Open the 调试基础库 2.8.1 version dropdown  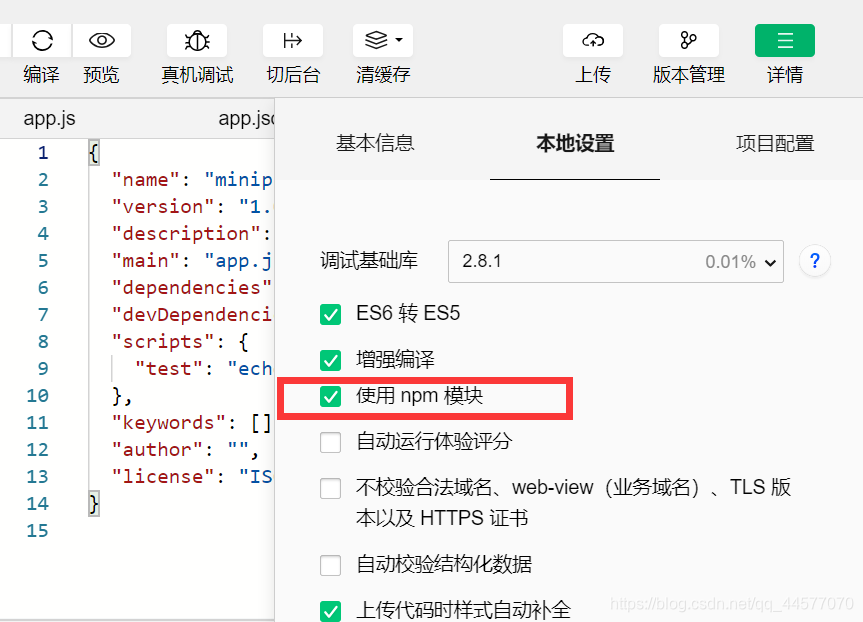(x=616, y=261)
